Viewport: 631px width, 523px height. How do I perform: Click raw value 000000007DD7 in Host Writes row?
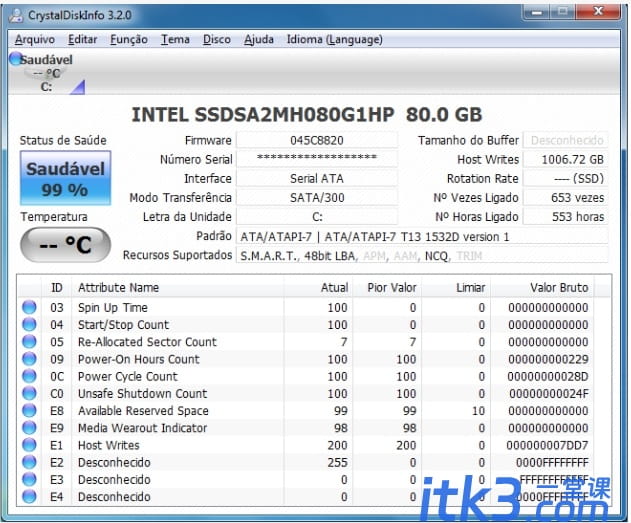(547, 445)
